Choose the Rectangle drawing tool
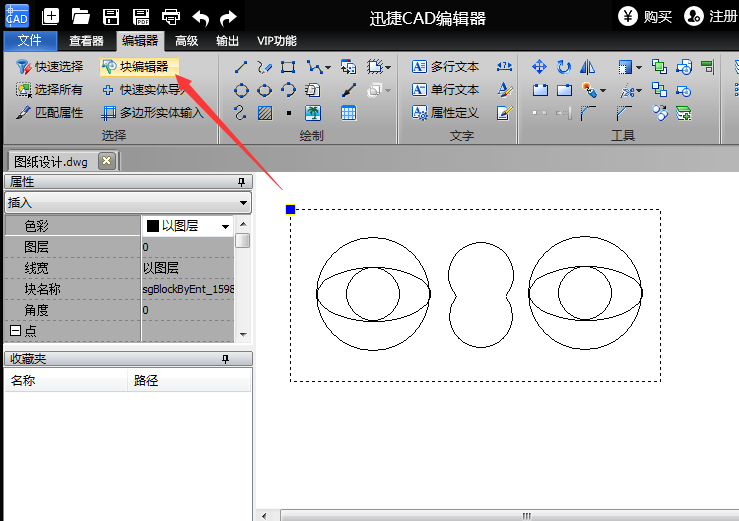 point(288,67)
